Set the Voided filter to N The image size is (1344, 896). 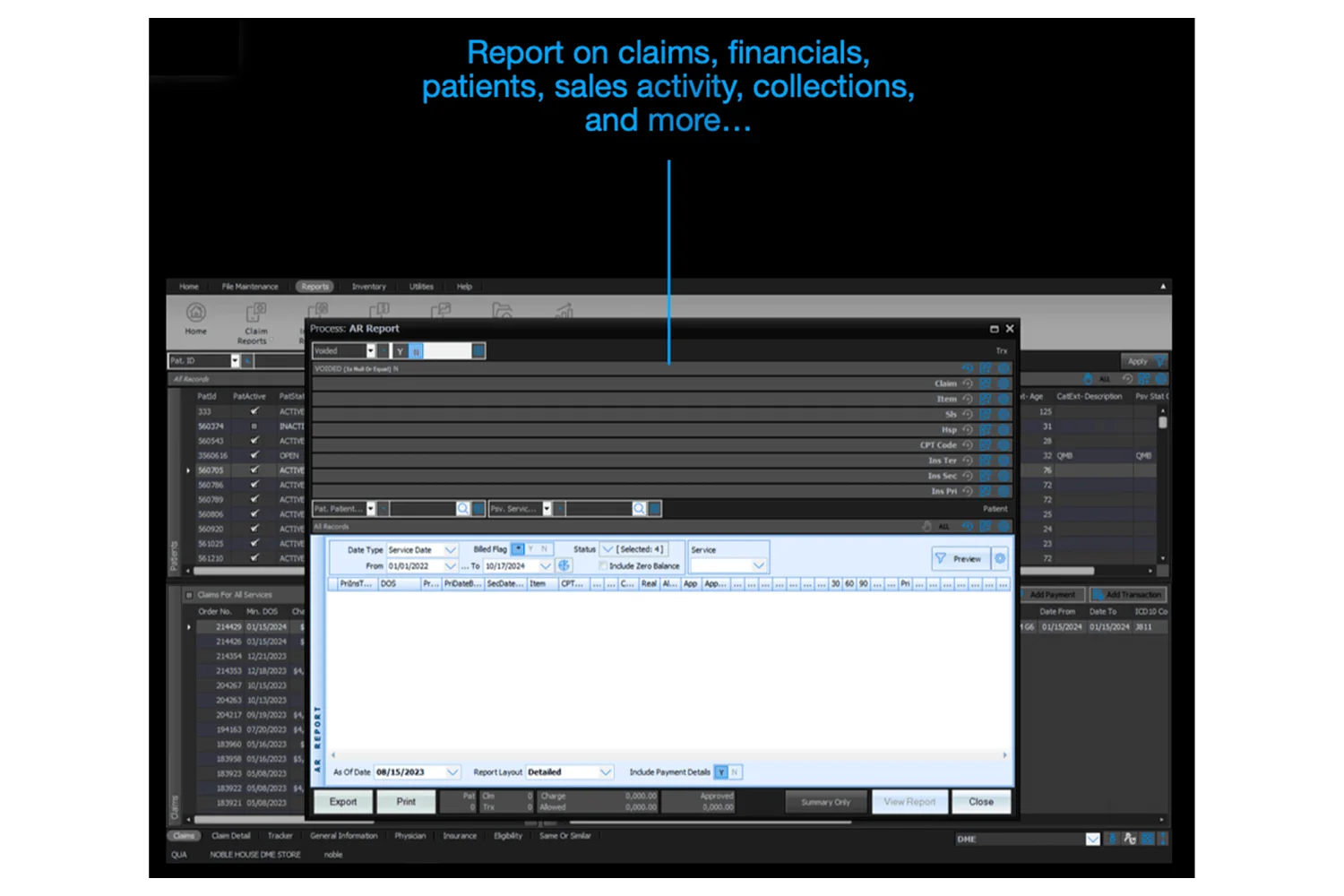pyautogui.click(x=416, y=351)
